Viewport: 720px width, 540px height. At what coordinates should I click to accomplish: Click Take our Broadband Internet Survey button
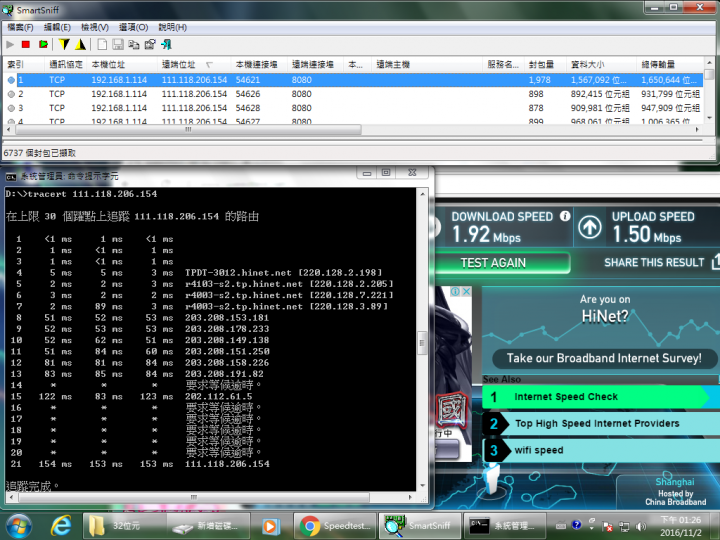click(604, 358)
